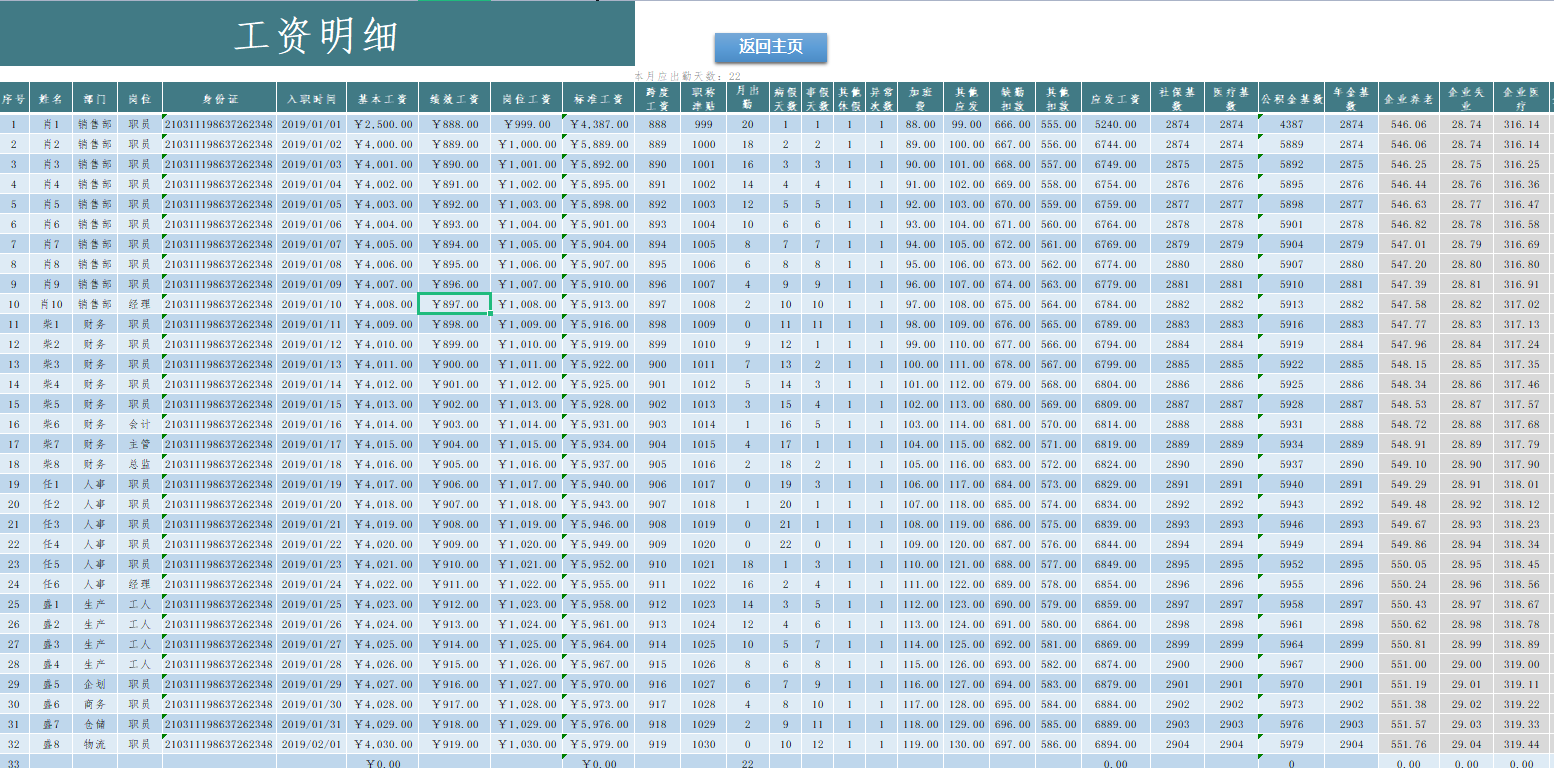Select the 666.00 absence deduction cell
1554x768 pixels.
(x=1012, y=125)
